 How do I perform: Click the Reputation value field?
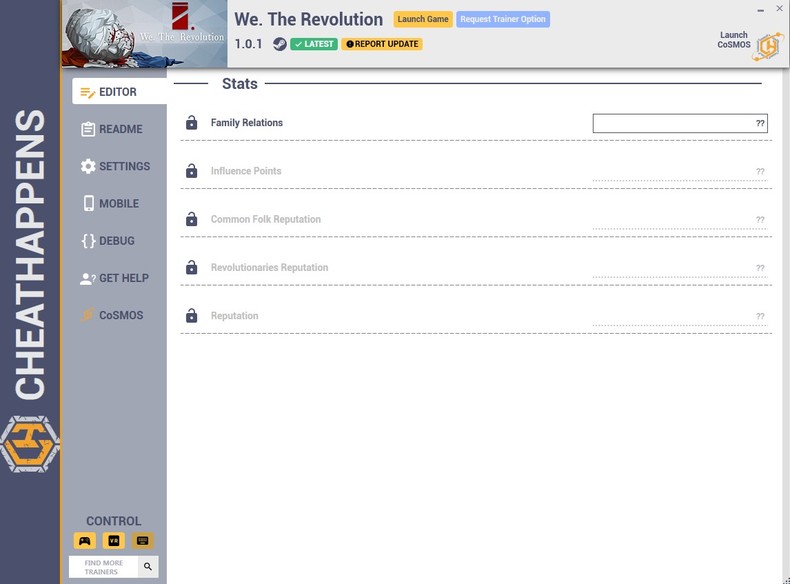coord(680,316)
